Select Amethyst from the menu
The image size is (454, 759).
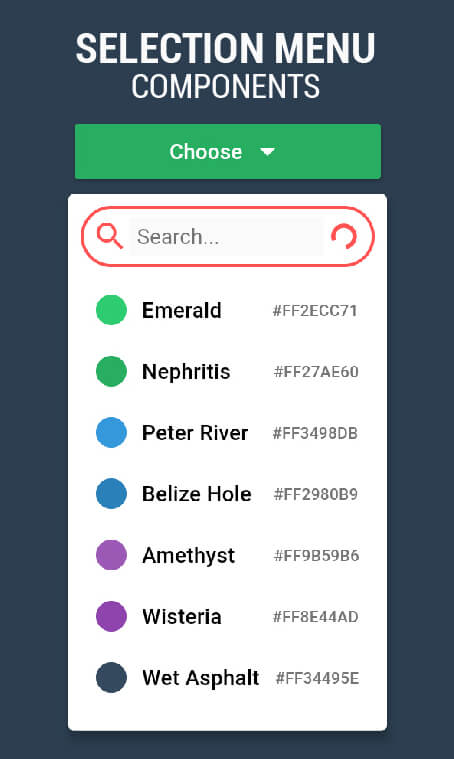point(227,555)
